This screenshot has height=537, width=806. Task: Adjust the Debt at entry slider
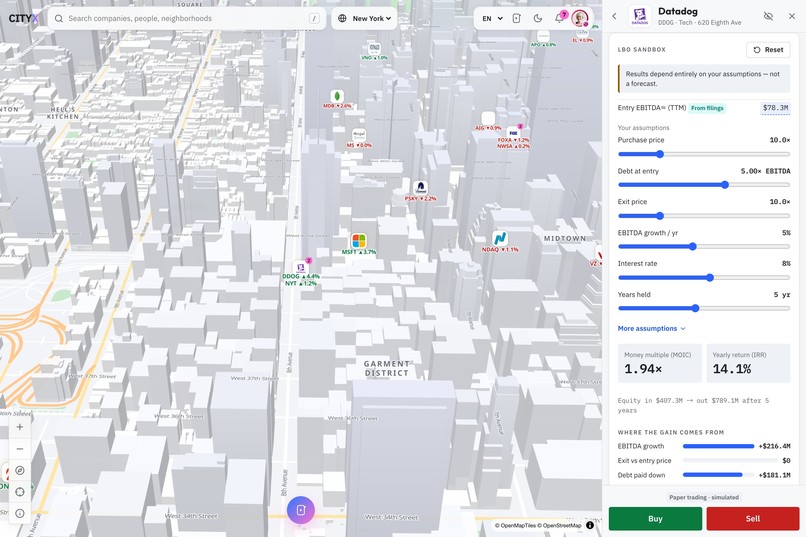pos(704,185)
